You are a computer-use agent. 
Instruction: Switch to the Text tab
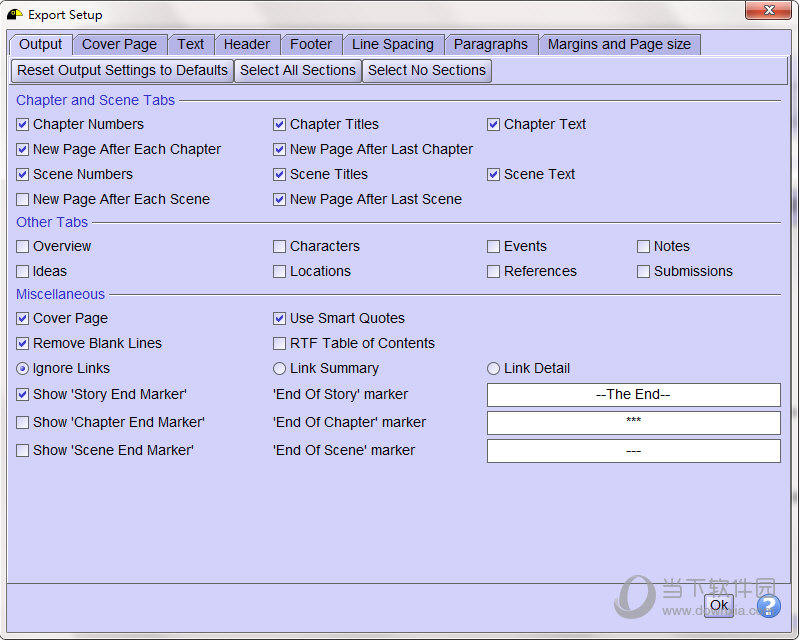click(191, 44)
